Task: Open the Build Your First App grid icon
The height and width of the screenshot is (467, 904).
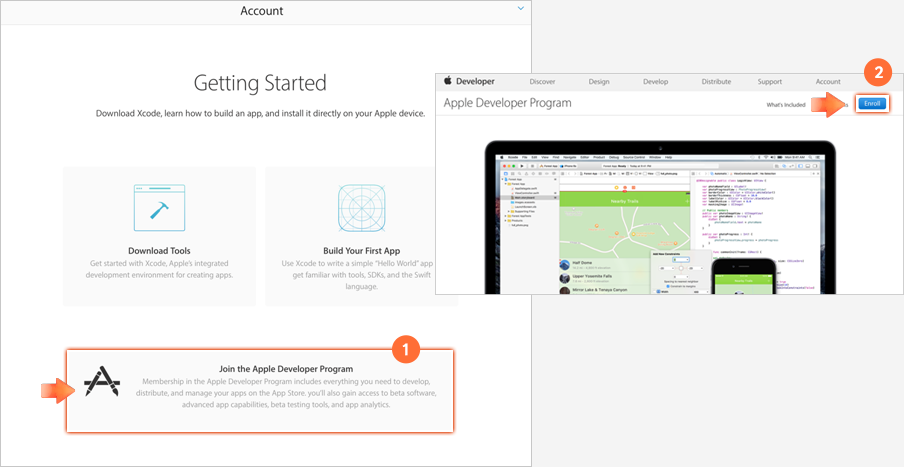Action: tap(361, 208)
